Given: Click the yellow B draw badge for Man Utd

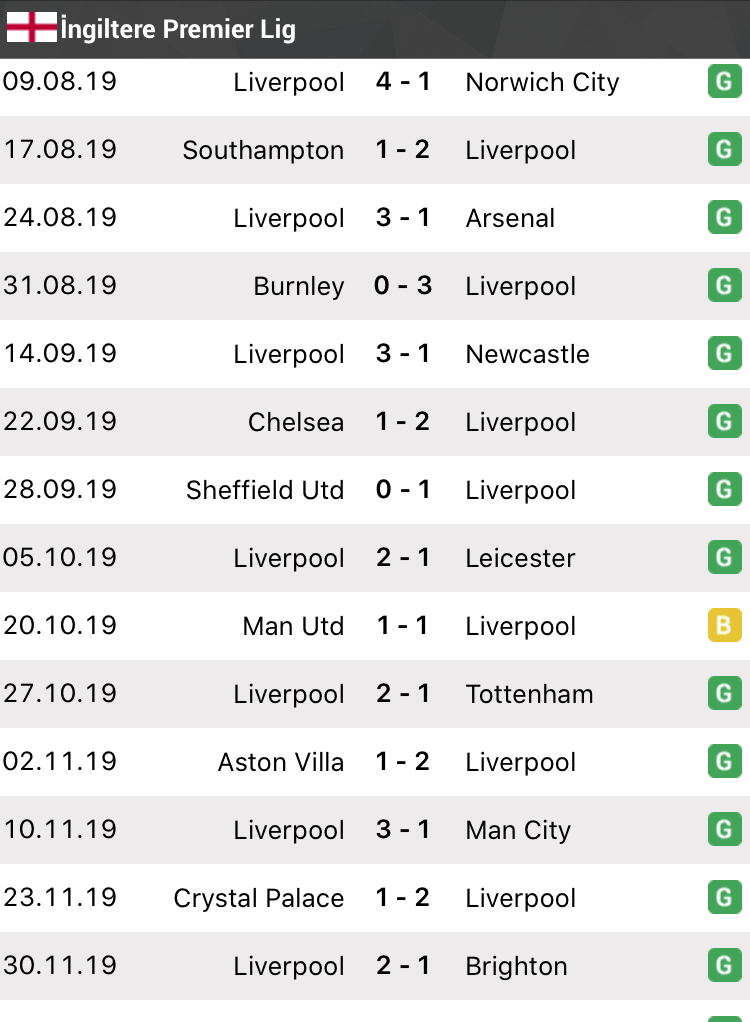Looking at the screenshot, I should [724, 626].
